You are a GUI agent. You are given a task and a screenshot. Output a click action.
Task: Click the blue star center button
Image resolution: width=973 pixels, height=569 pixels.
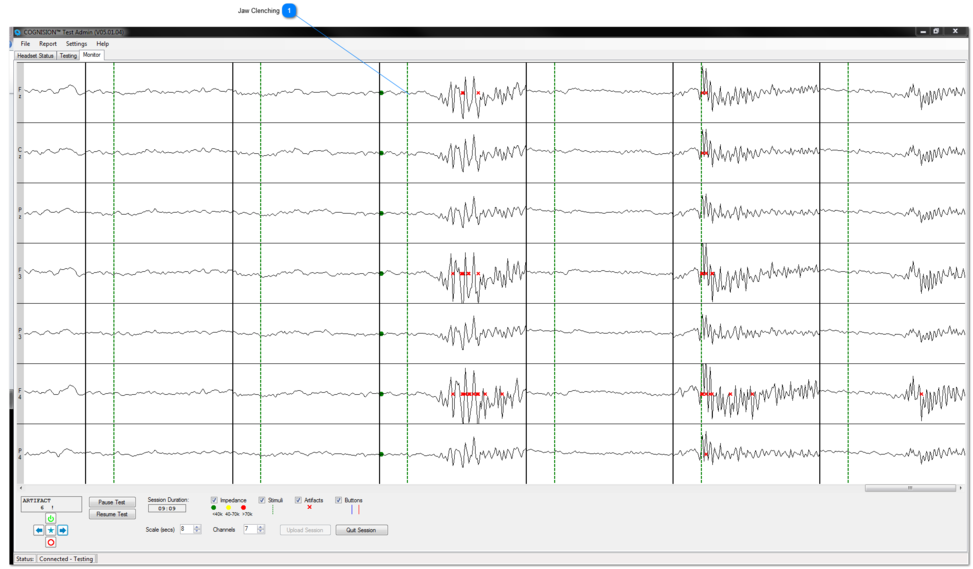tap(51, 530)
